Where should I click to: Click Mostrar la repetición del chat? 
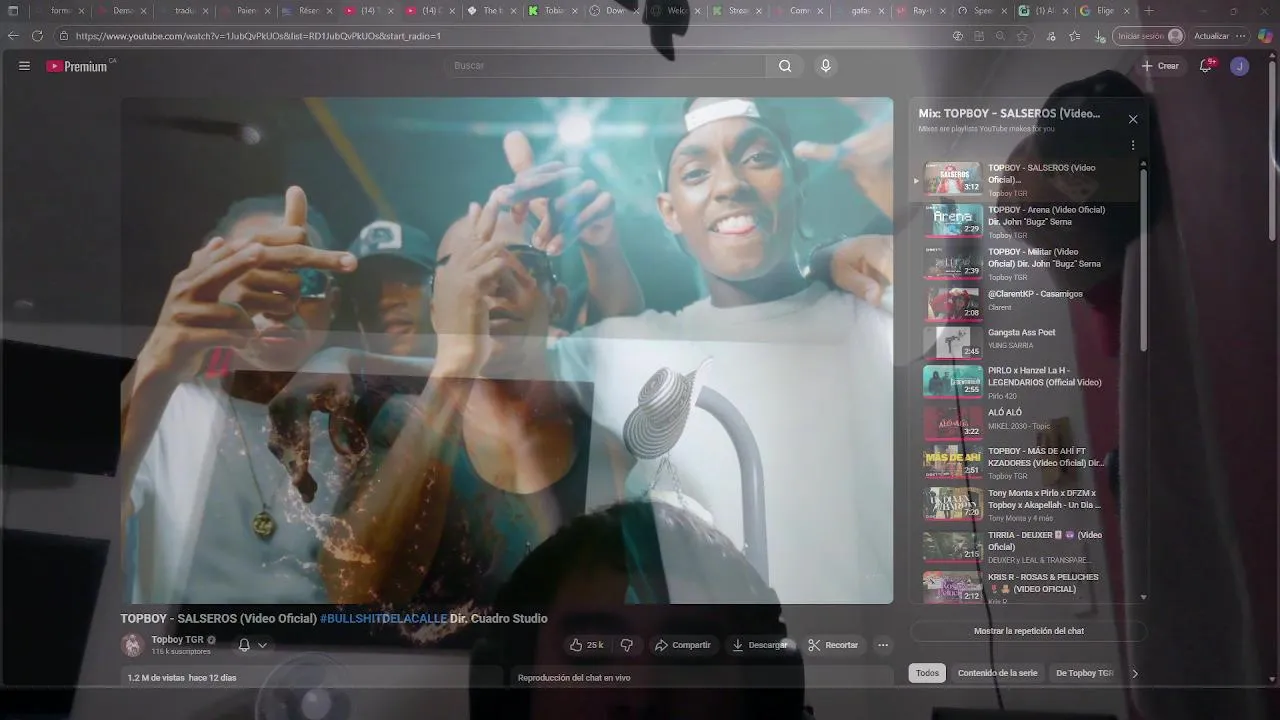[1028, 631]
